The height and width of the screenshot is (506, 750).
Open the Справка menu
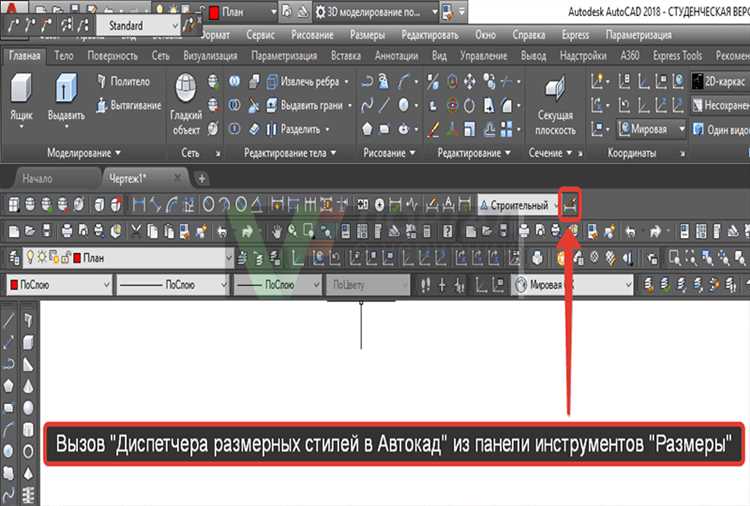pyautogui.click(x=529, y=35)
